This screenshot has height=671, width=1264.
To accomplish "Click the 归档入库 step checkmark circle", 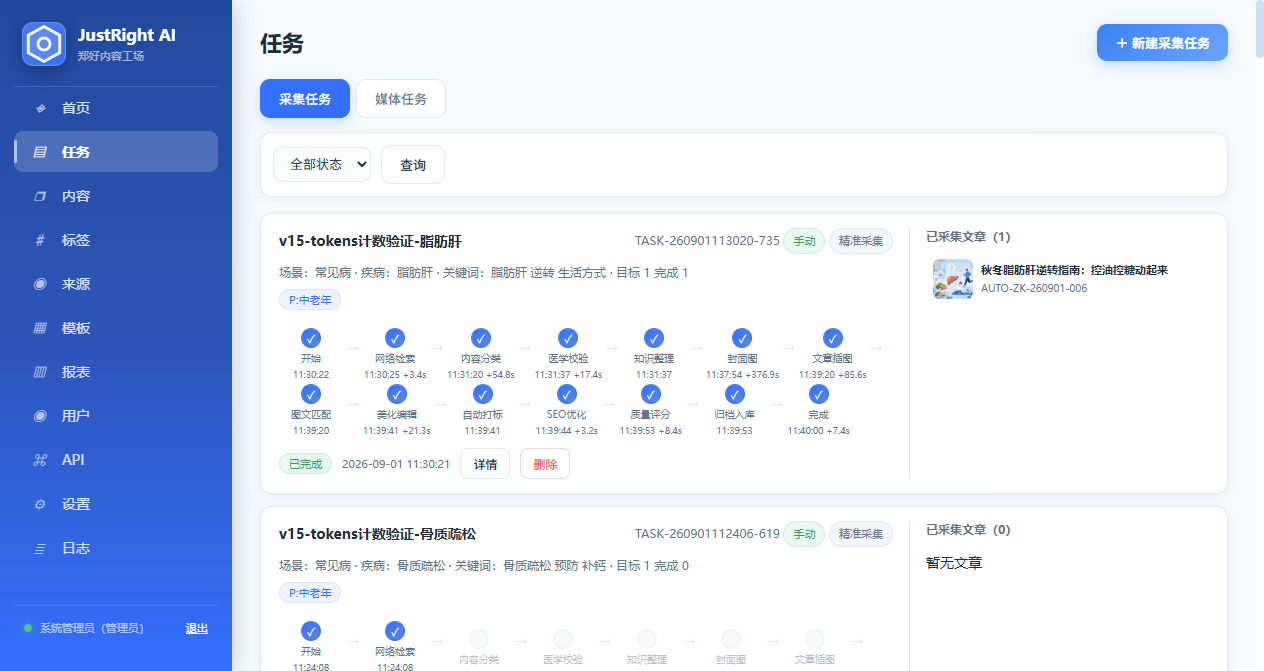I will click(734, 394).
